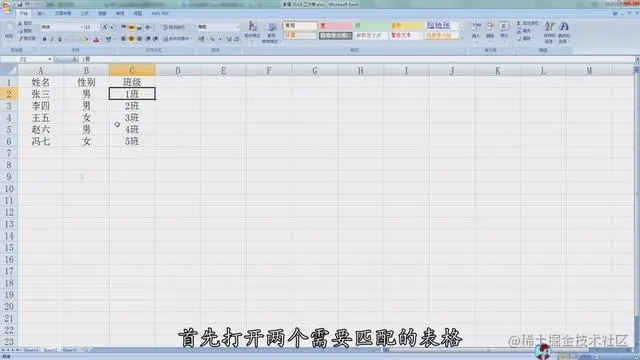
Task: Switch to the 页面布局 ribbon tab
Action: point(63,13)
